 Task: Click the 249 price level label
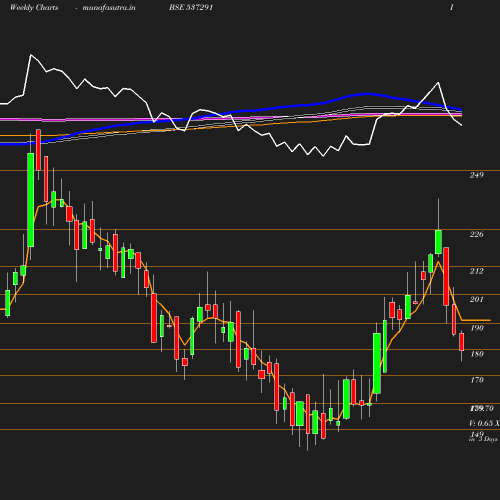click(x=476, y=175)
